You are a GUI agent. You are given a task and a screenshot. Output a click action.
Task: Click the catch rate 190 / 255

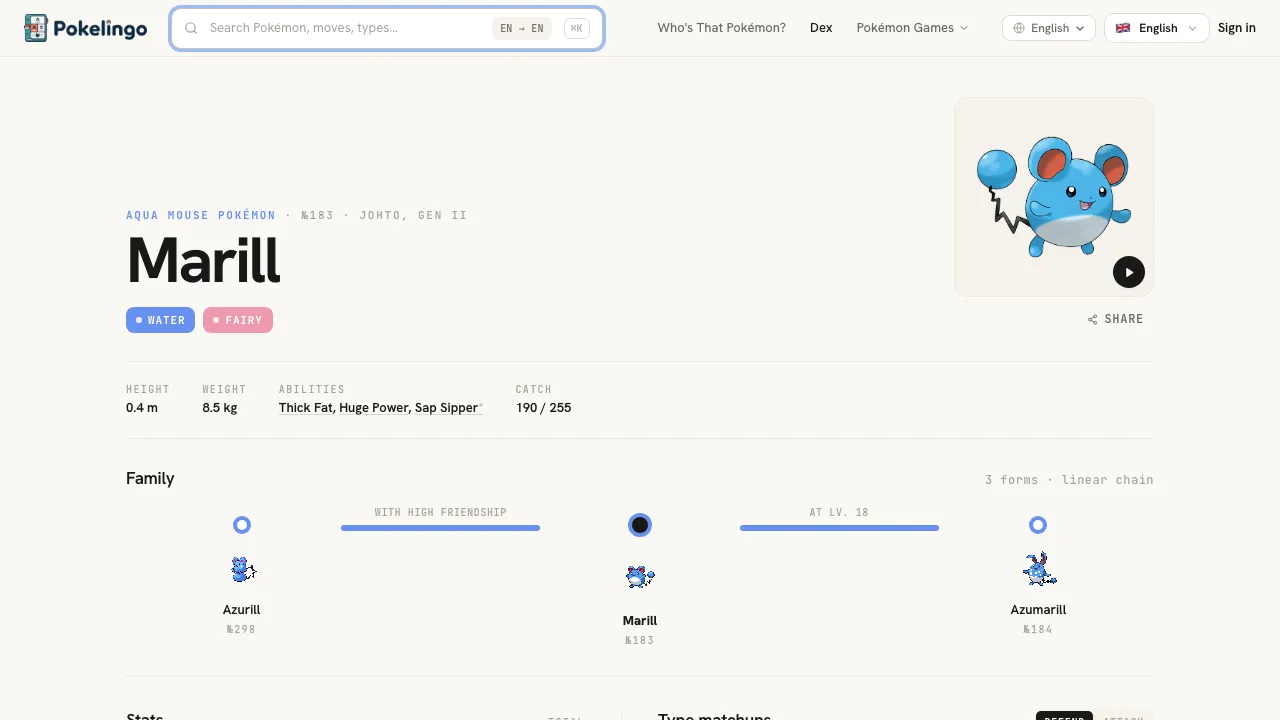click(544, 408)
